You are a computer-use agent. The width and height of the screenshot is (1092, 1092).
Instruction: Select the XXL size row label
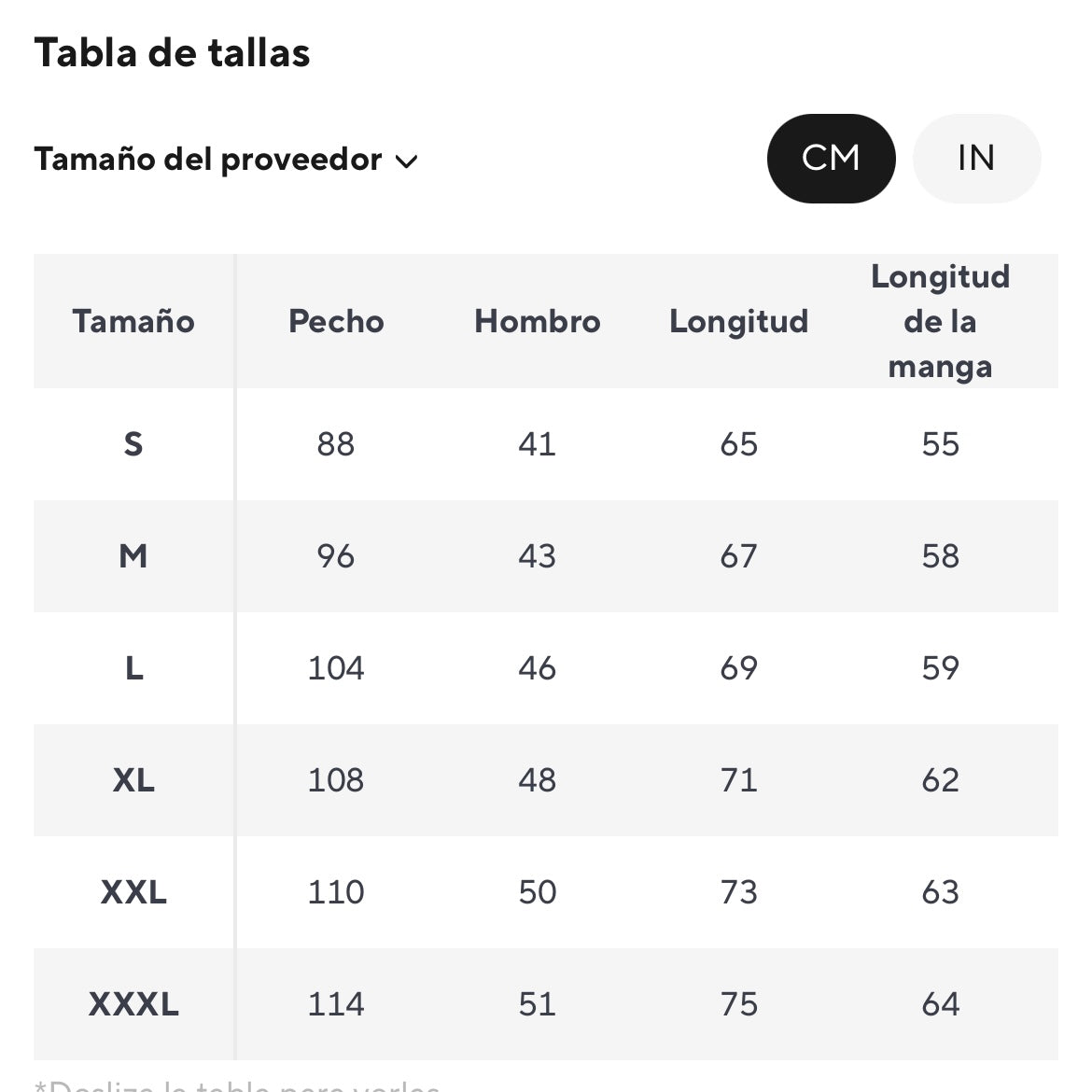point(133,892)
